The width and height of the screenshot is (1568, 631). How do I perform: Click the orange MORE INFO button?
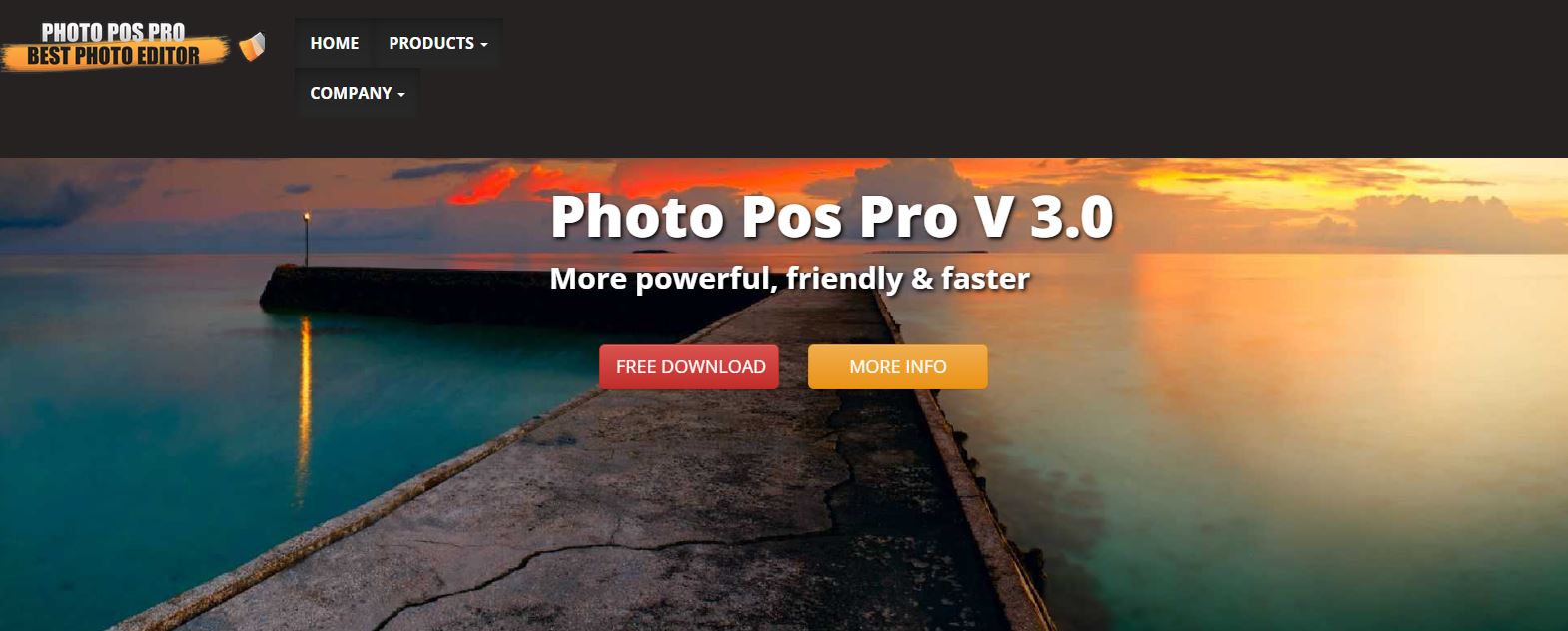(x=897, y=366)
